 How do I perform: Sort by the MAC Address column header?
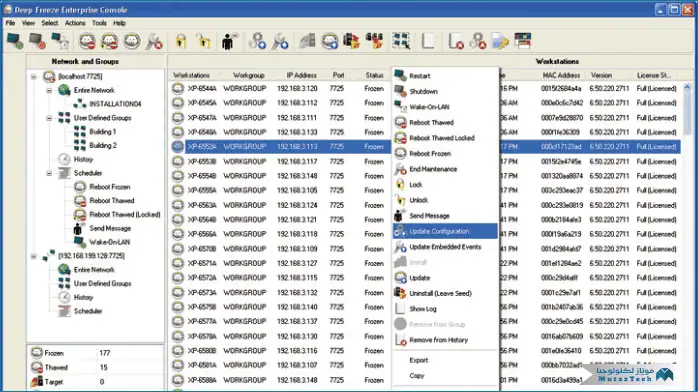[561, 75]
